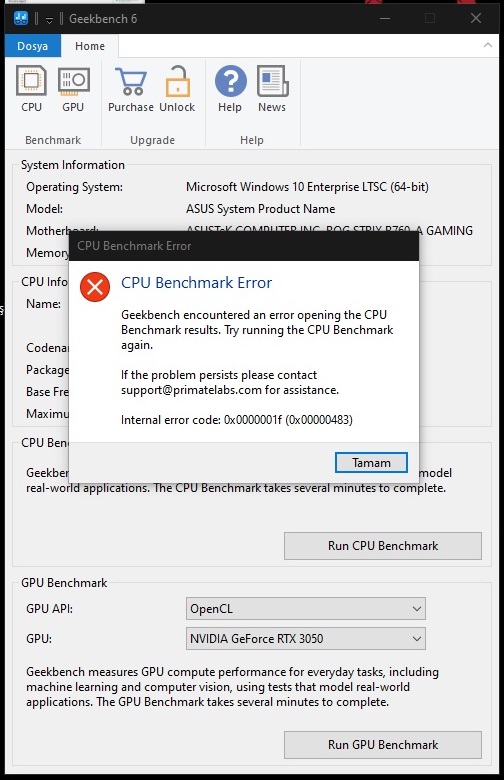Open the GPU selection dropdown NVIDIA GeForce RTX 3050
504x780 pixels.
pyautogui.click(x=305, y=638)
